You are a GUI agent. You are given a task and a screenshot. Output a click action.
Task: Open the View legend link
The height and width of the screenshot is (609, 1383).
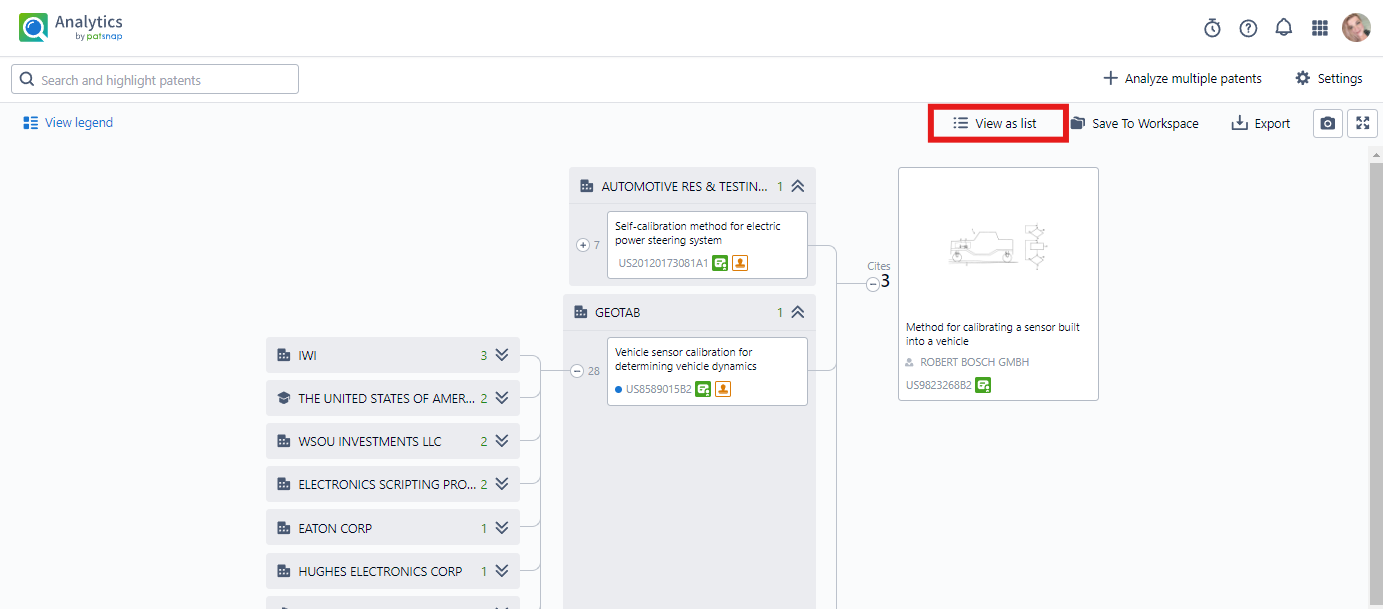tap(68, 123)
